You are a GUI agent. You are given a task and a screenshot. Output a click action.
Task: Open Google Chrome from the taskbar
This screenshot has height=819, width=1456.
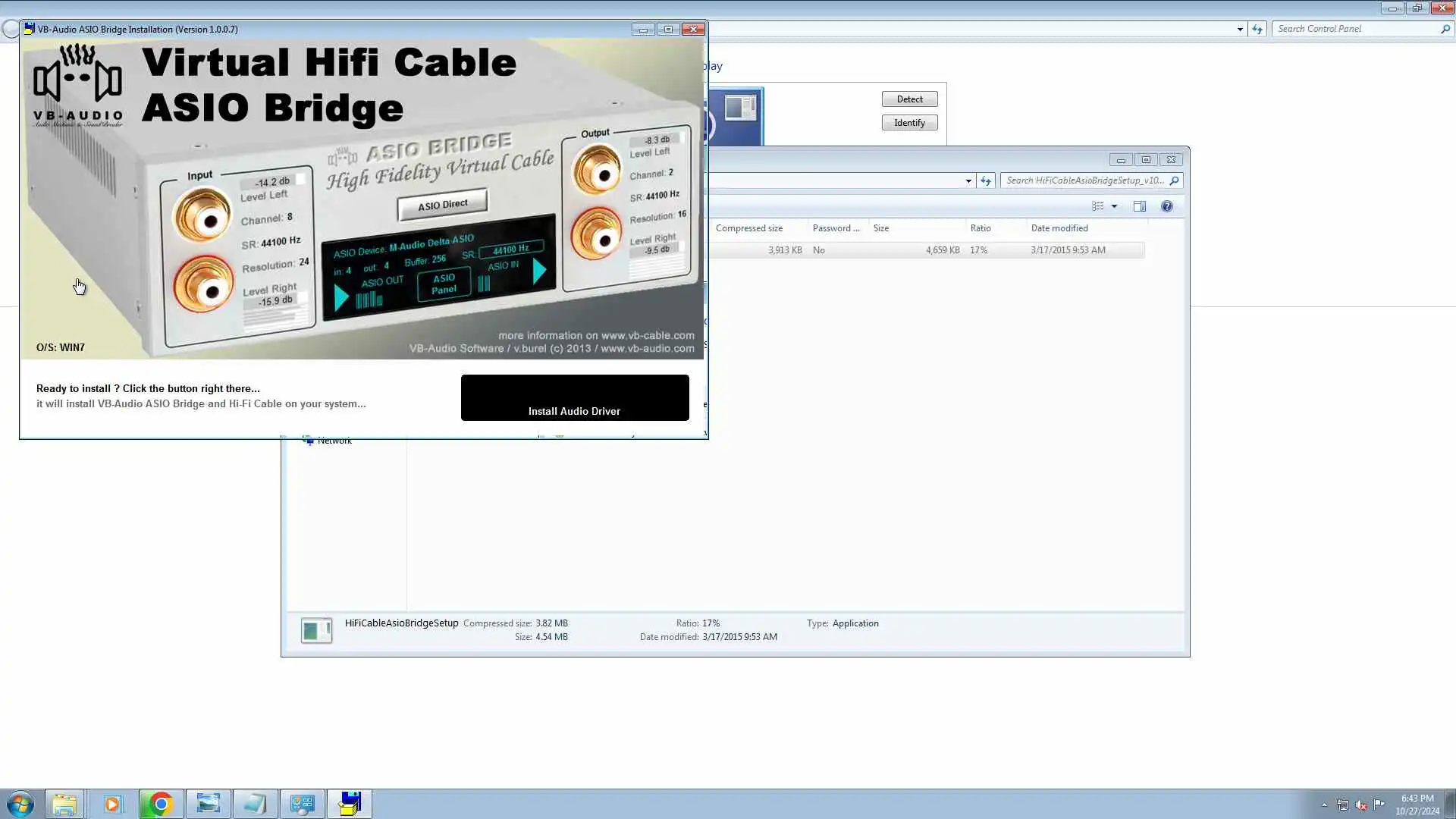(161, 804)
